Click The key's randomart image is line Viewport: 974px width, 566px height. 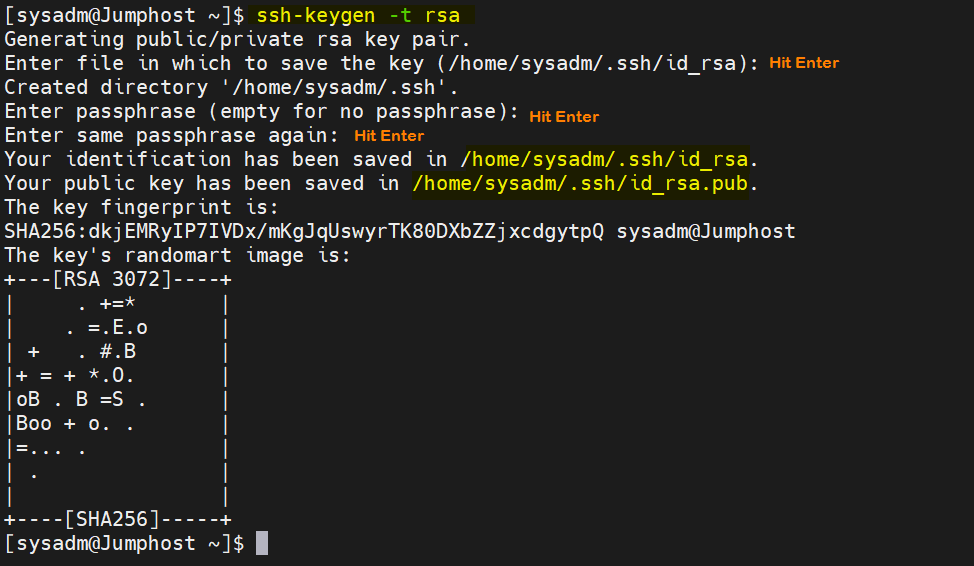[x=177, y=255]
